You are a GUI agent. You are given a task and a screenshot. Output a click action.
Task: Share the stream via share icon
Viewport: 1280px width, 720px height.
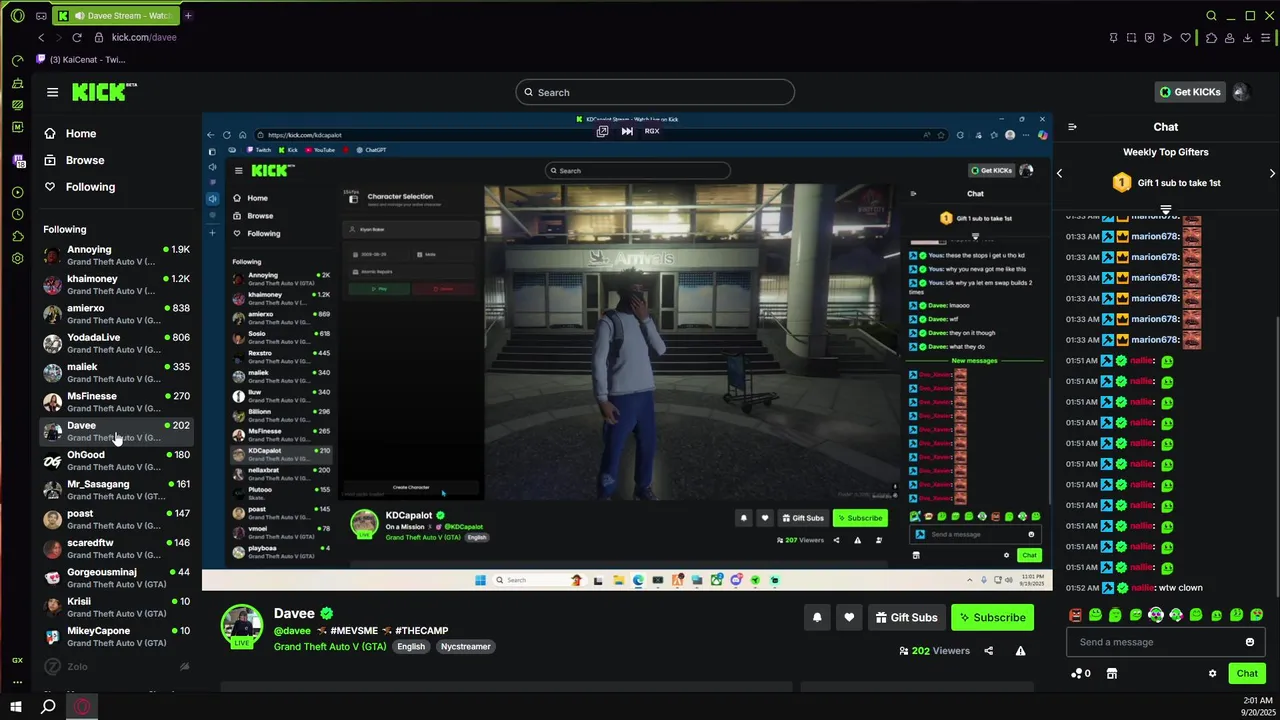[x=988, y=651]
